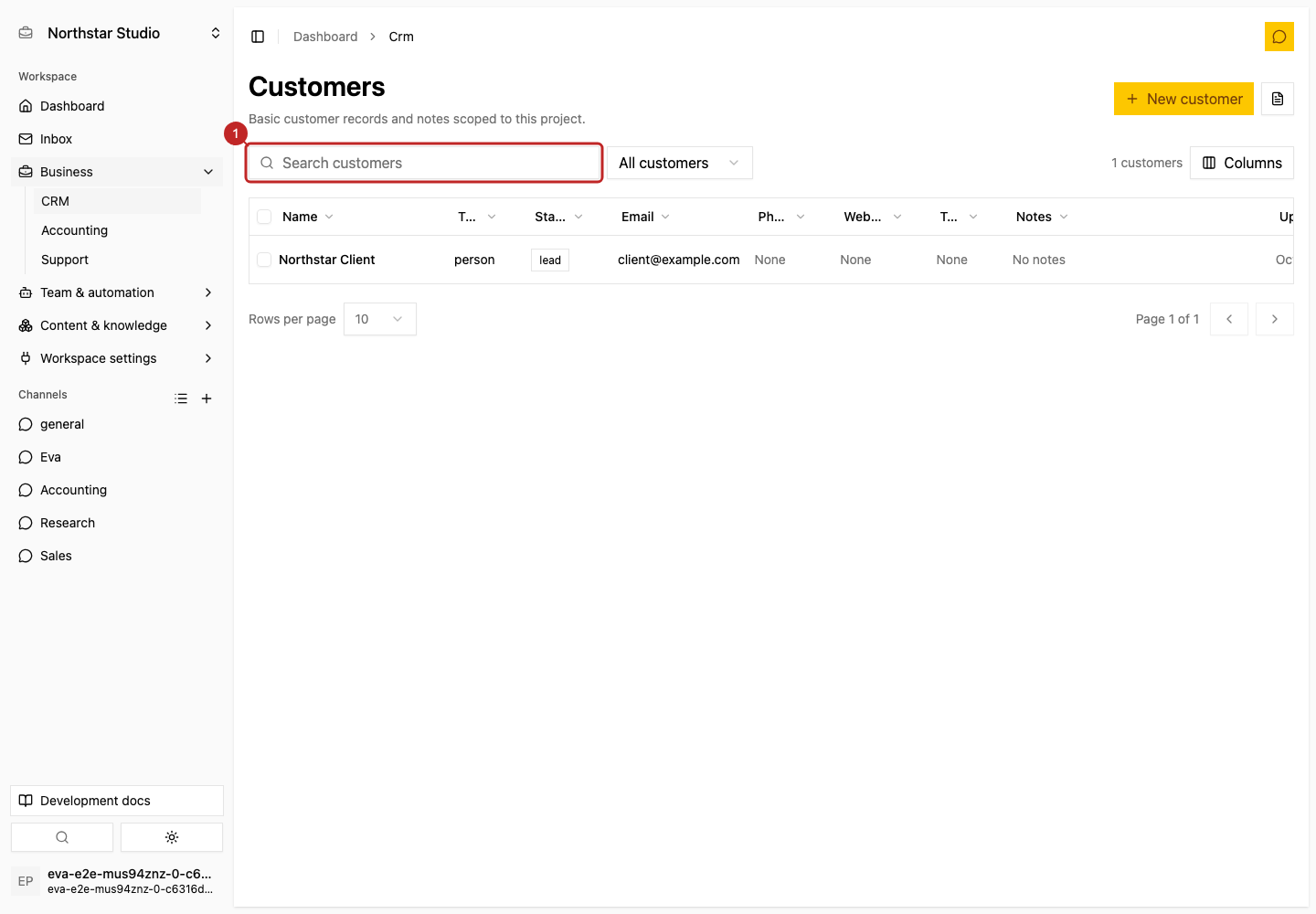Image resolution: width=1316 pixels, height=914 pixels.
Task: Open Dashboard in the sidebar
Action: [117, 106]
